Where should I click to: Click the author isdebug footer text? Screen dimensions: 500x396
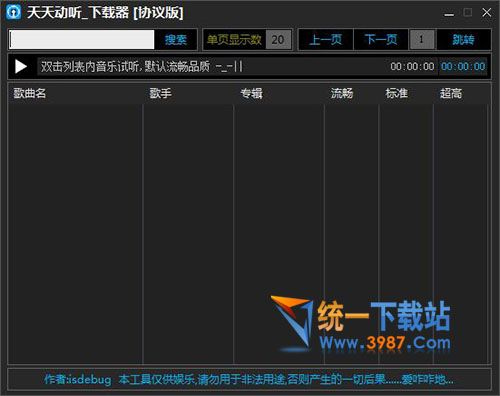[78, 379]
